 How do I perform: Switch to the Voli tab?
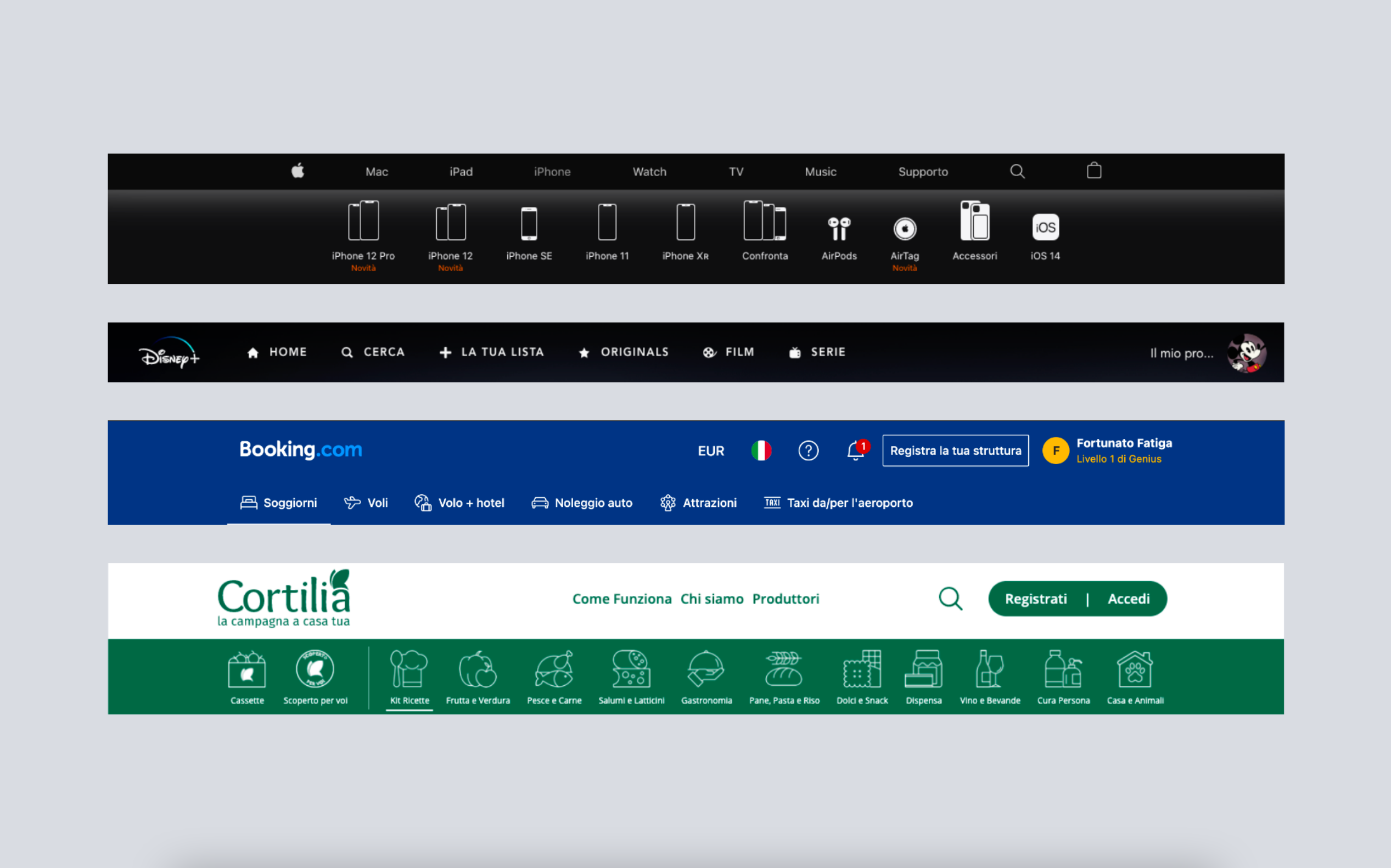coord(366,503)
